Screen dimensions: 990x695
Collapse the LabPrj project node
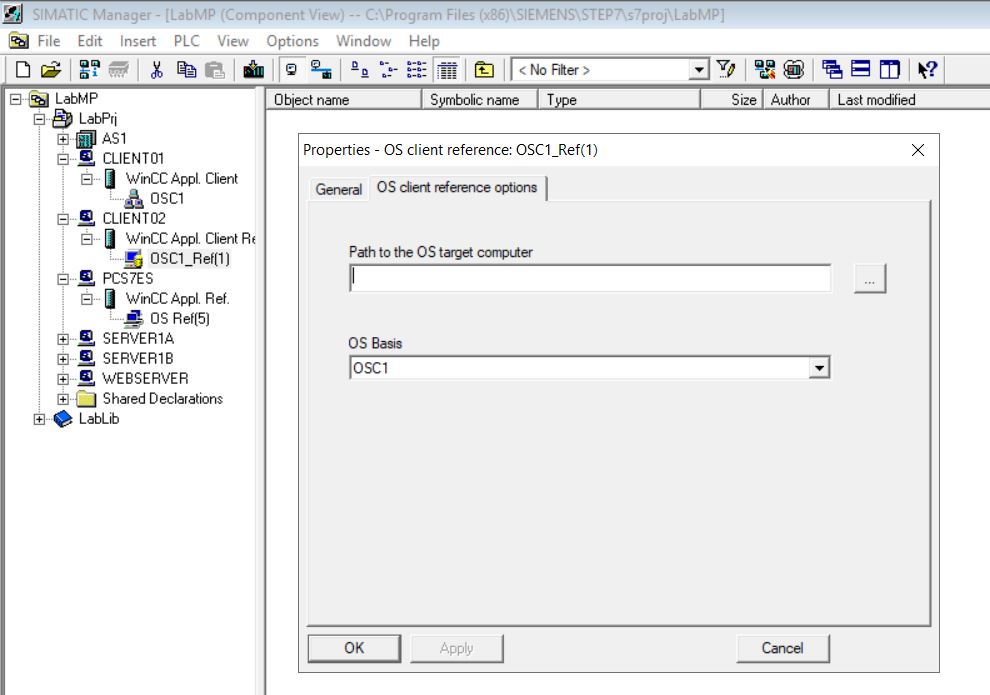39,119
